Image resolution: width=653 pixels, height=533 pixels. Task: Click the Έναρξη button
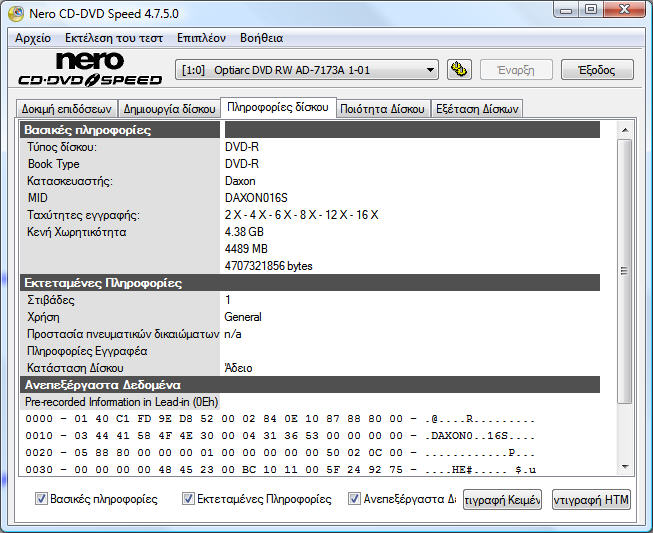pyautogui.click(x=516, y=70)
